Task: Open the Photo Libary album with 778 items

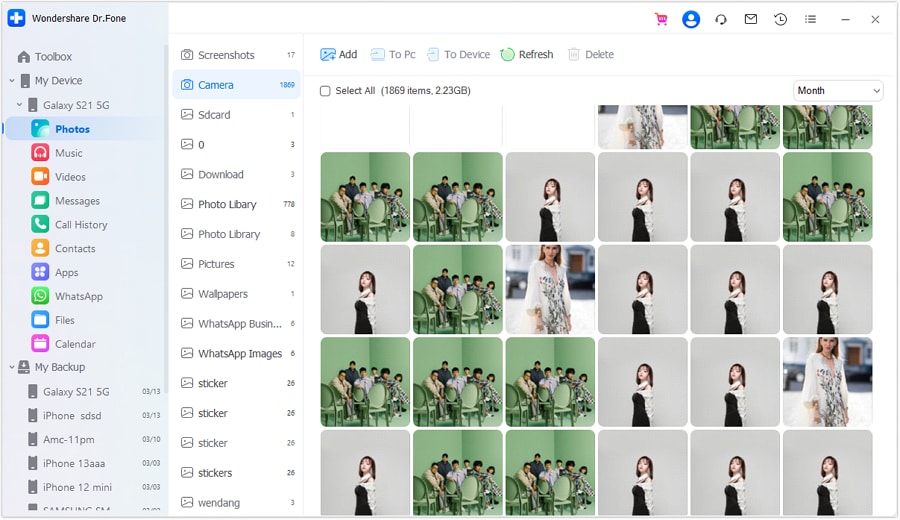Action: coord(237,204)
